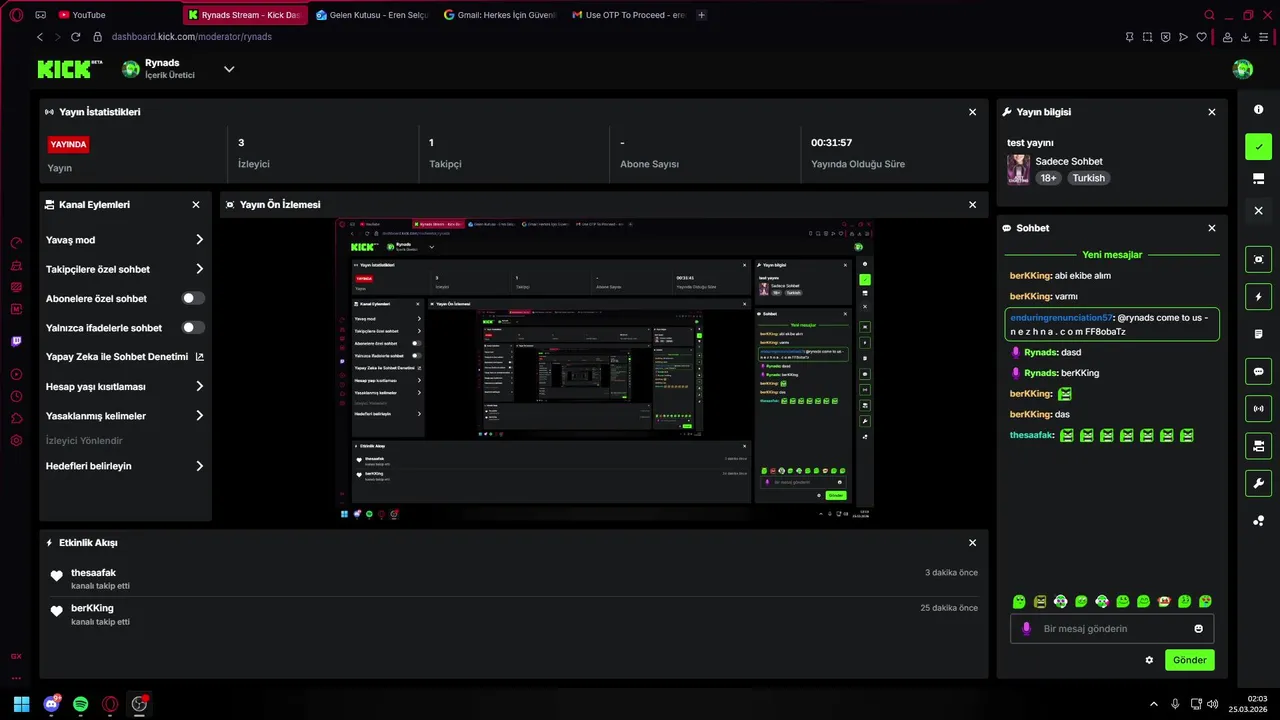
Task: Toggle stream statistics broadcast widget icon
Action: tap(1258, 408)
